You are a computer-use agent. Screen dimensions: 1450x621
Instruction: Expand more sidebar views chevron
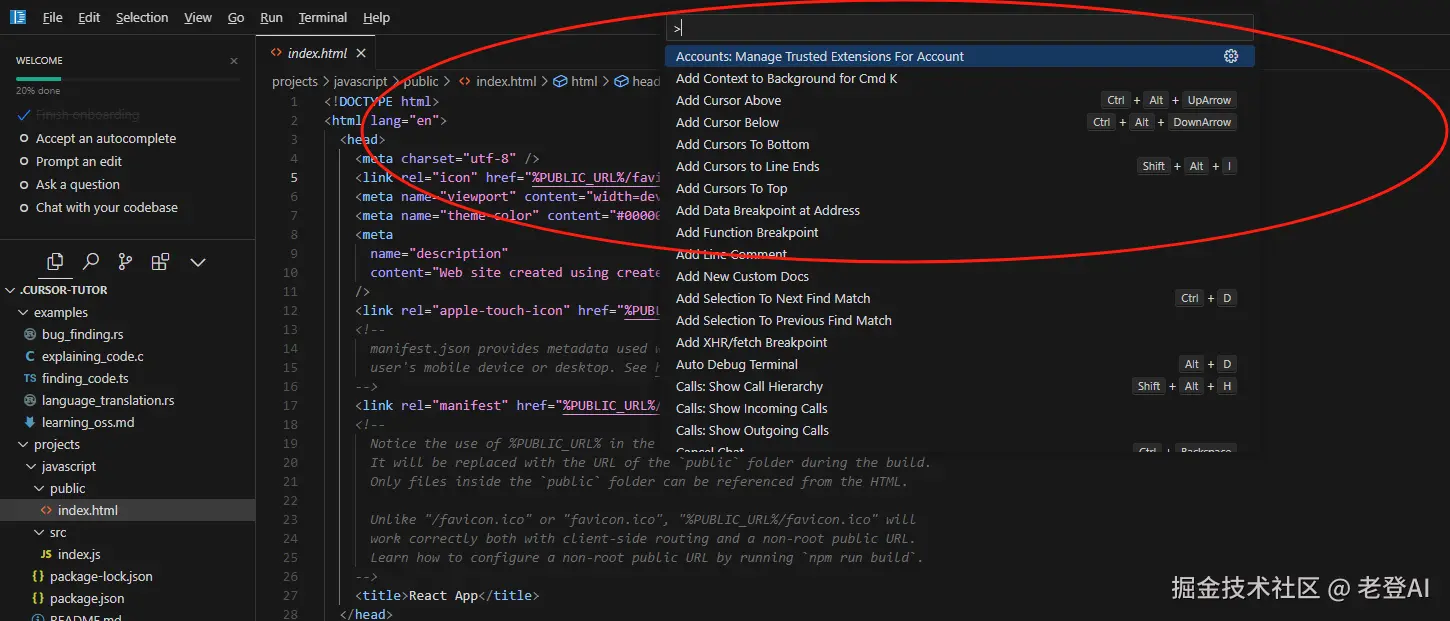coord(198,262)
